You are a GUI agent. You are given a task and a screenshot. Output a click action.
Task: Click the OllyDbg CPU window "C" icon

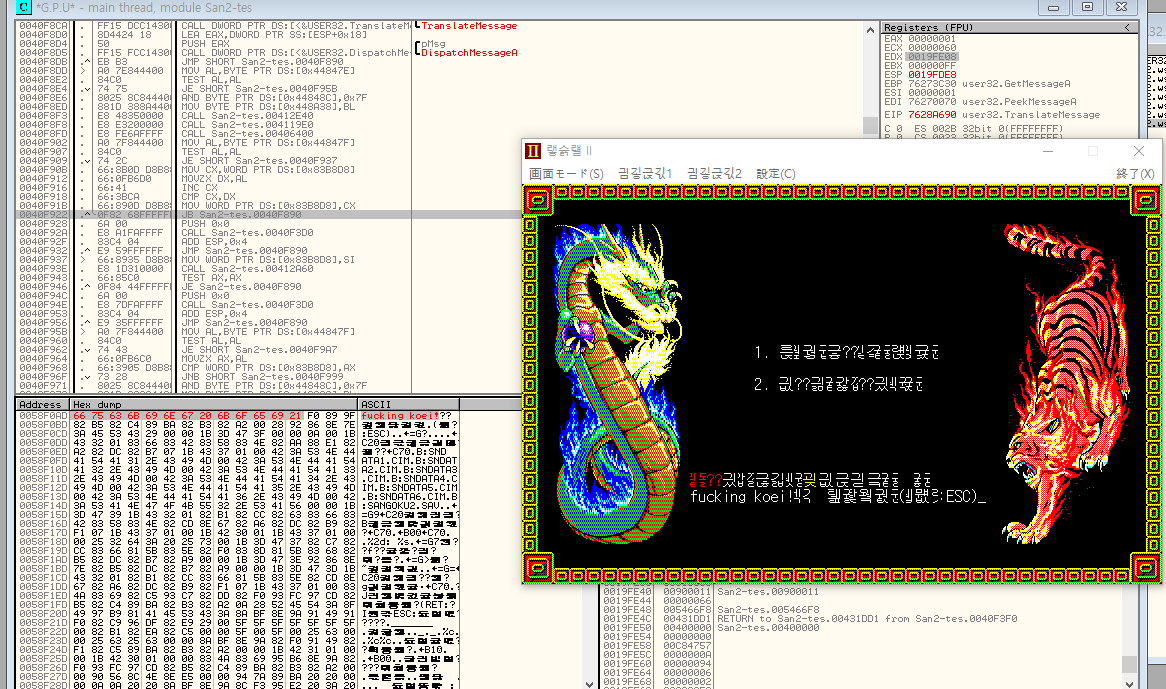pyautogui.click(x=23, y=7)
